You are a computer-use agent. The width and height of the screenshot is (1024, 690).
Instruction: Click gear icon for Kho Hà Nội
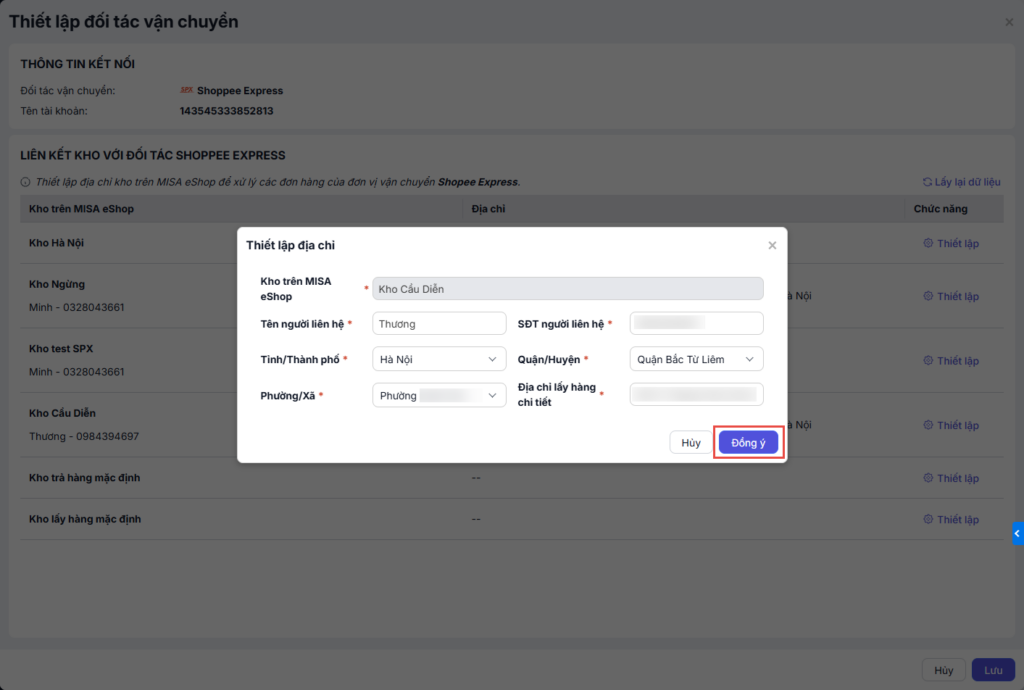pos(928,244)
